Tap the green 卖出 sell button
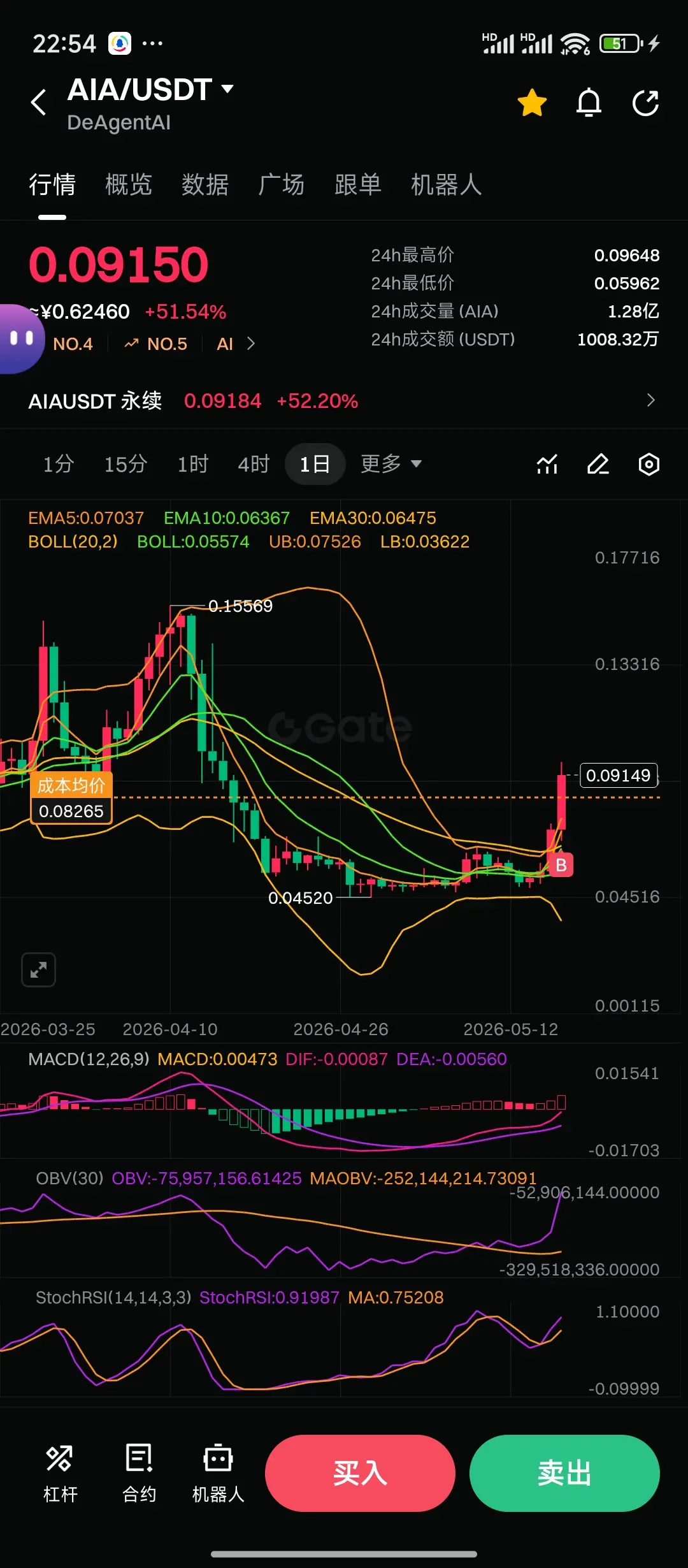This screenshot has width=688, height=1568. pyautogui.click(x=564, y=1473)
